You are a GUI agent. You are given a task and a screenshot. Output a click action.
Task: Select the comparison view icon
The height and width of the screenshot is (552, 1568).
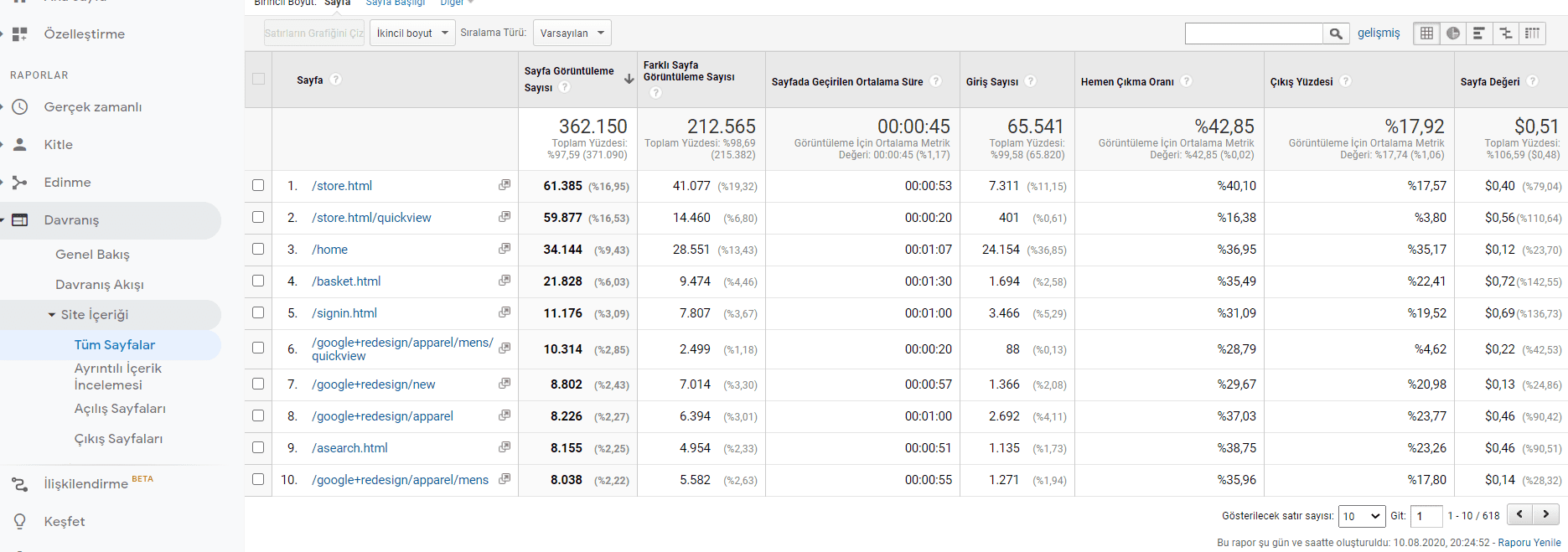pos(1506,34)
